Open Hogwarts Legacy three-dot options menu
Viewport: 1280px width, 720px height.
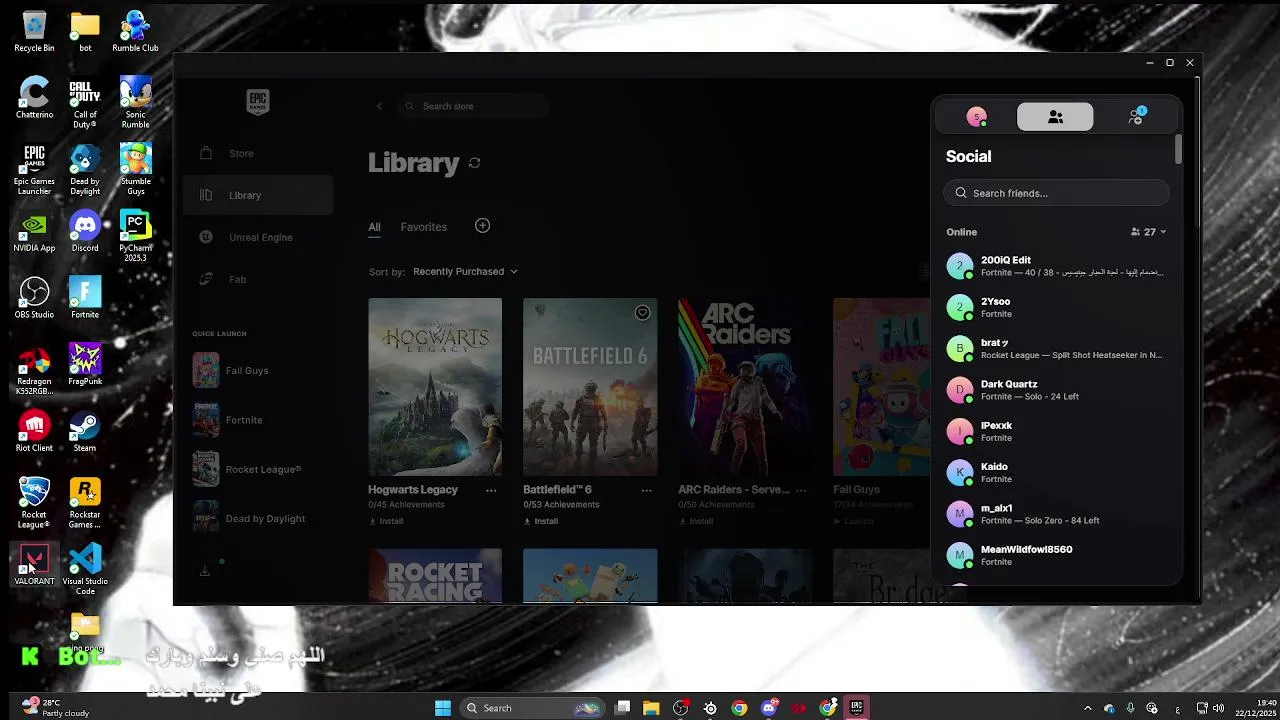[491, 490]
